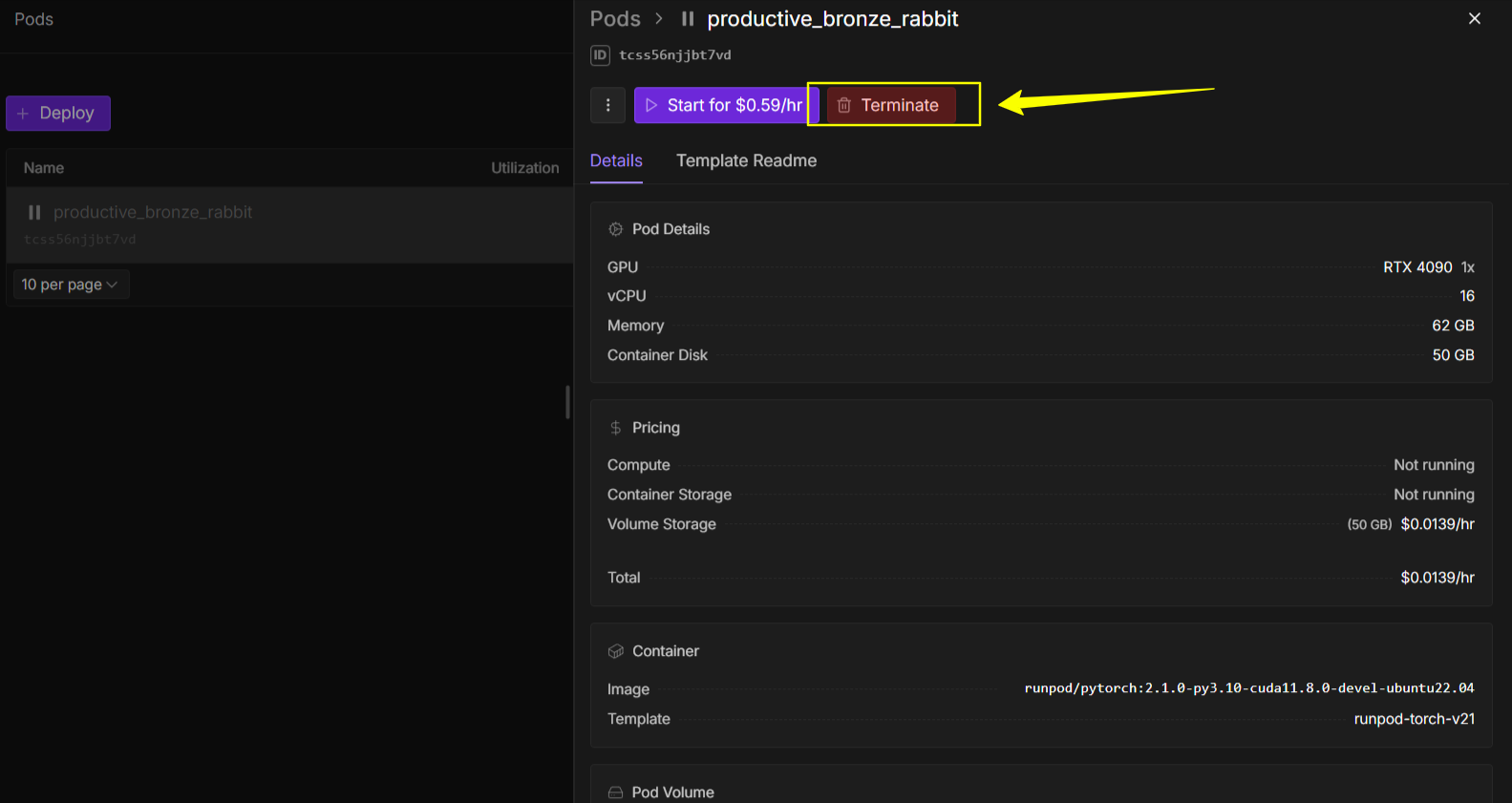Sort by the Utilization column header
Screen dimensions: 1512x803
(524, 168)
